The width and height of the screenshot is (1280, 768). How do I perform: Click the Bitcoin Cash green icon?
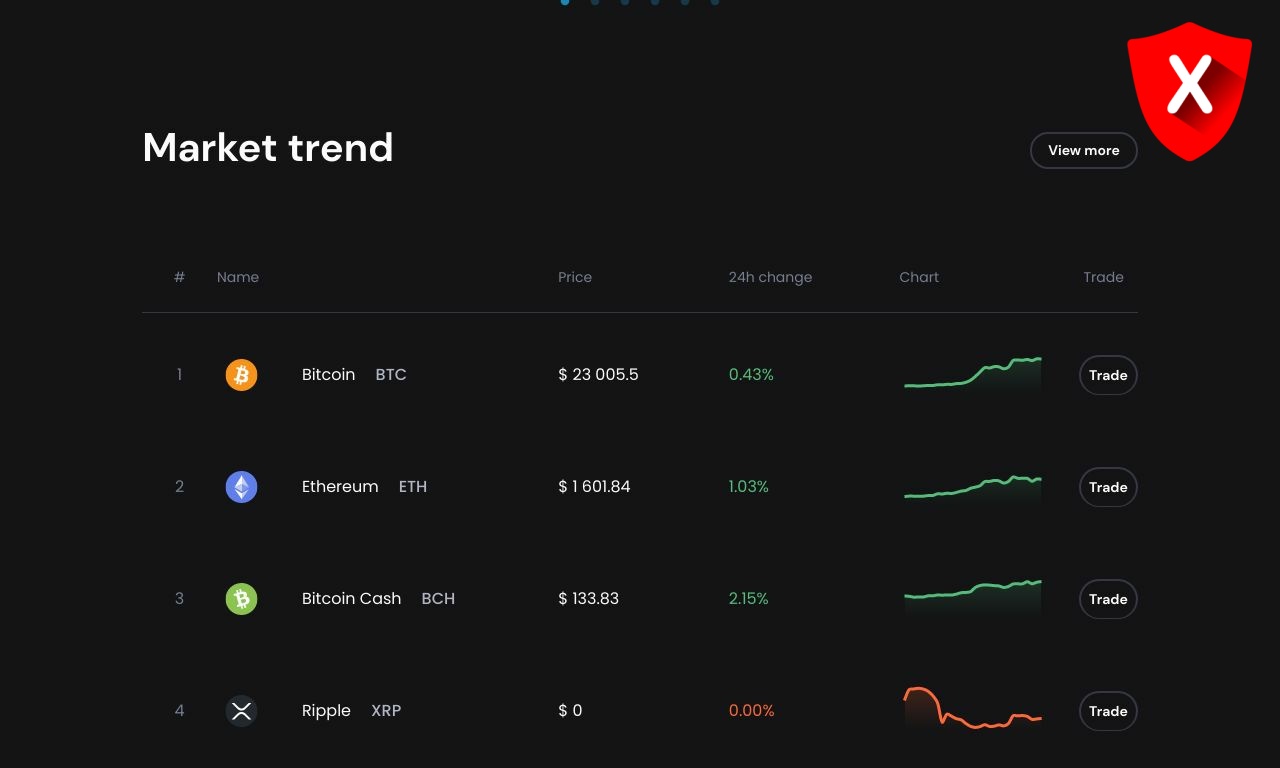pos(241,599)
